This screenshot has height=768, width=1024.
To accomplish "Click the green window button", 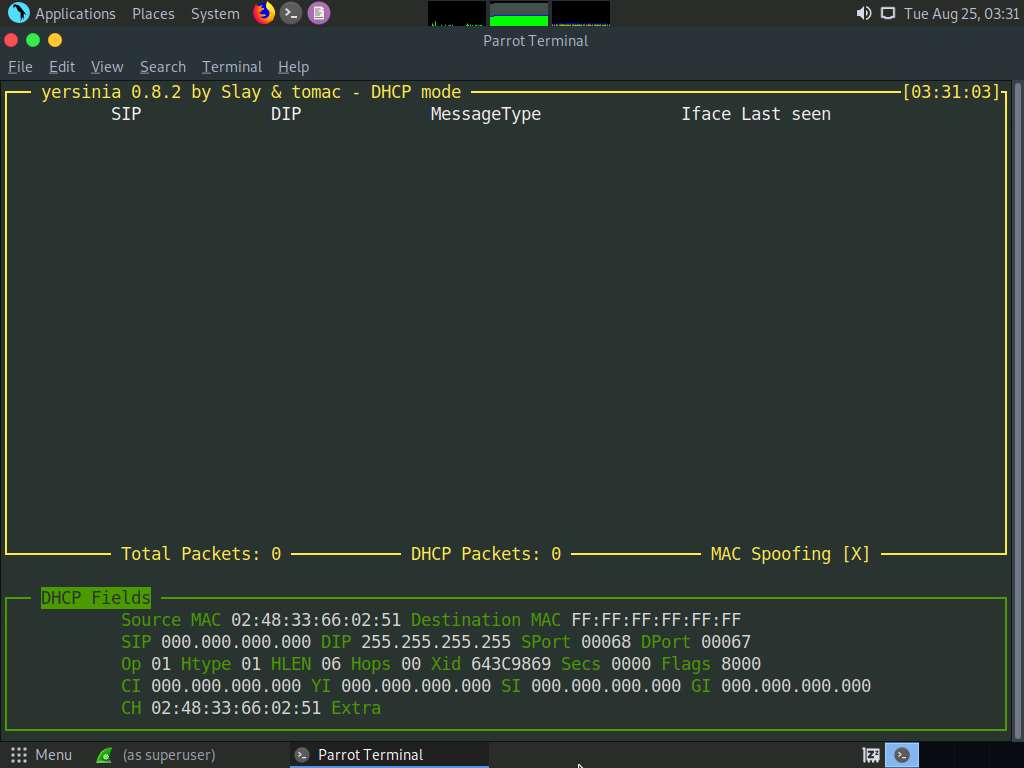I will click(x=33, y=40).
